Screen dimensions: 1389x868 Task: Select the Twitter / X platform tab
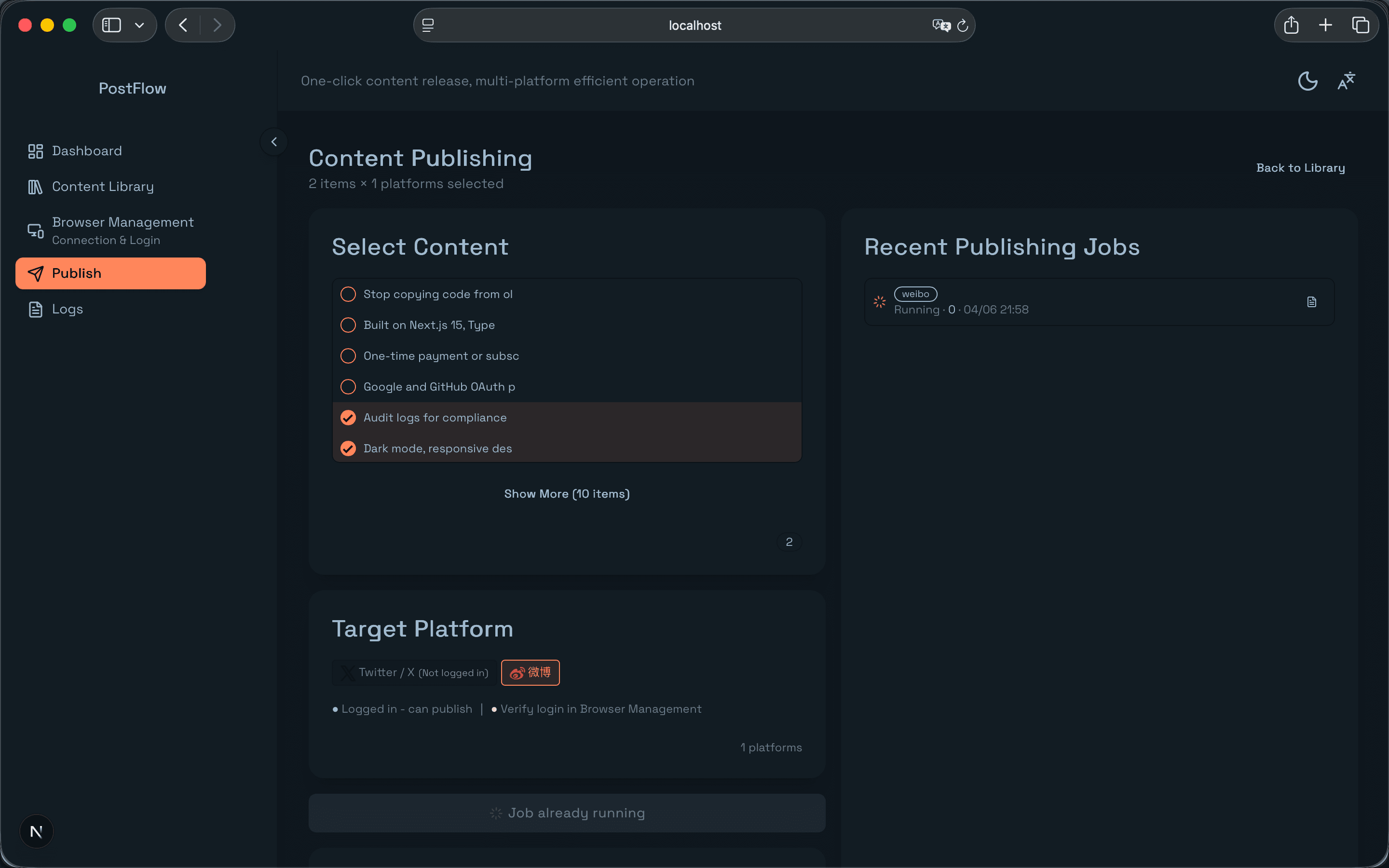[413, 672]
